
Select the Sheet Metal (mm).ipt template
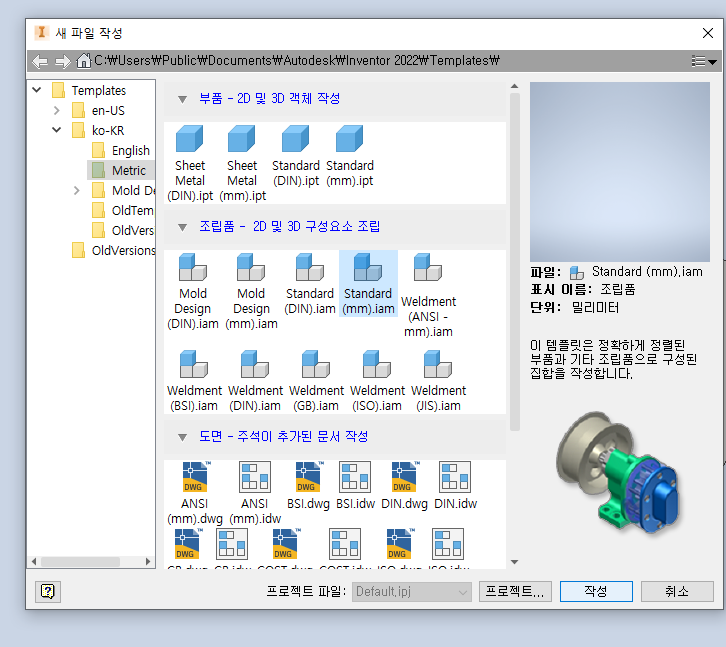242,163
